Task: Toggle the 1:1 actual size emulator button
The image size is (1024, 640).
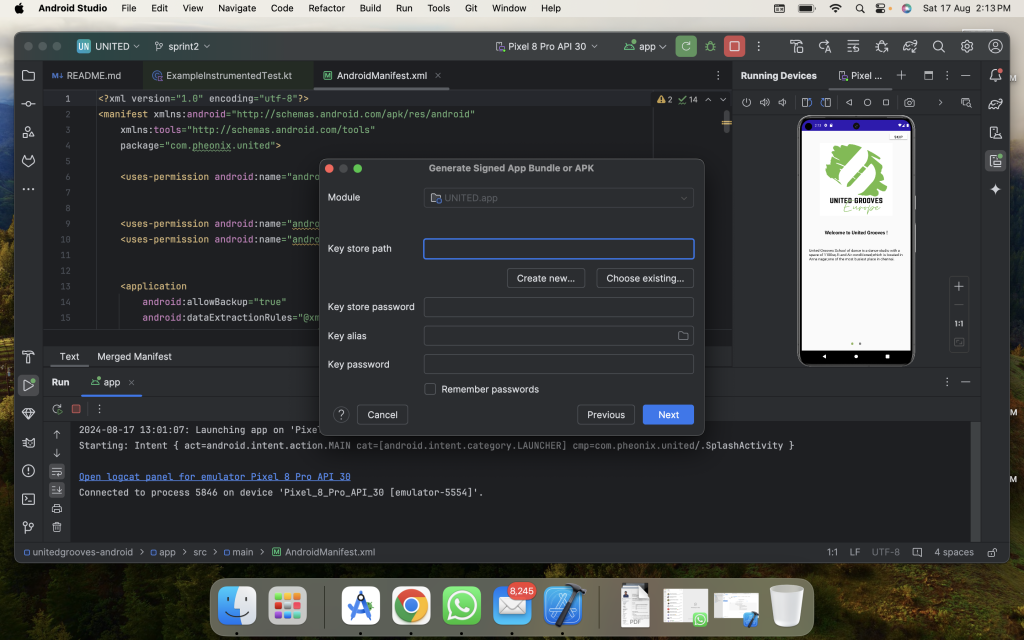Action: [x=959, y=323]
